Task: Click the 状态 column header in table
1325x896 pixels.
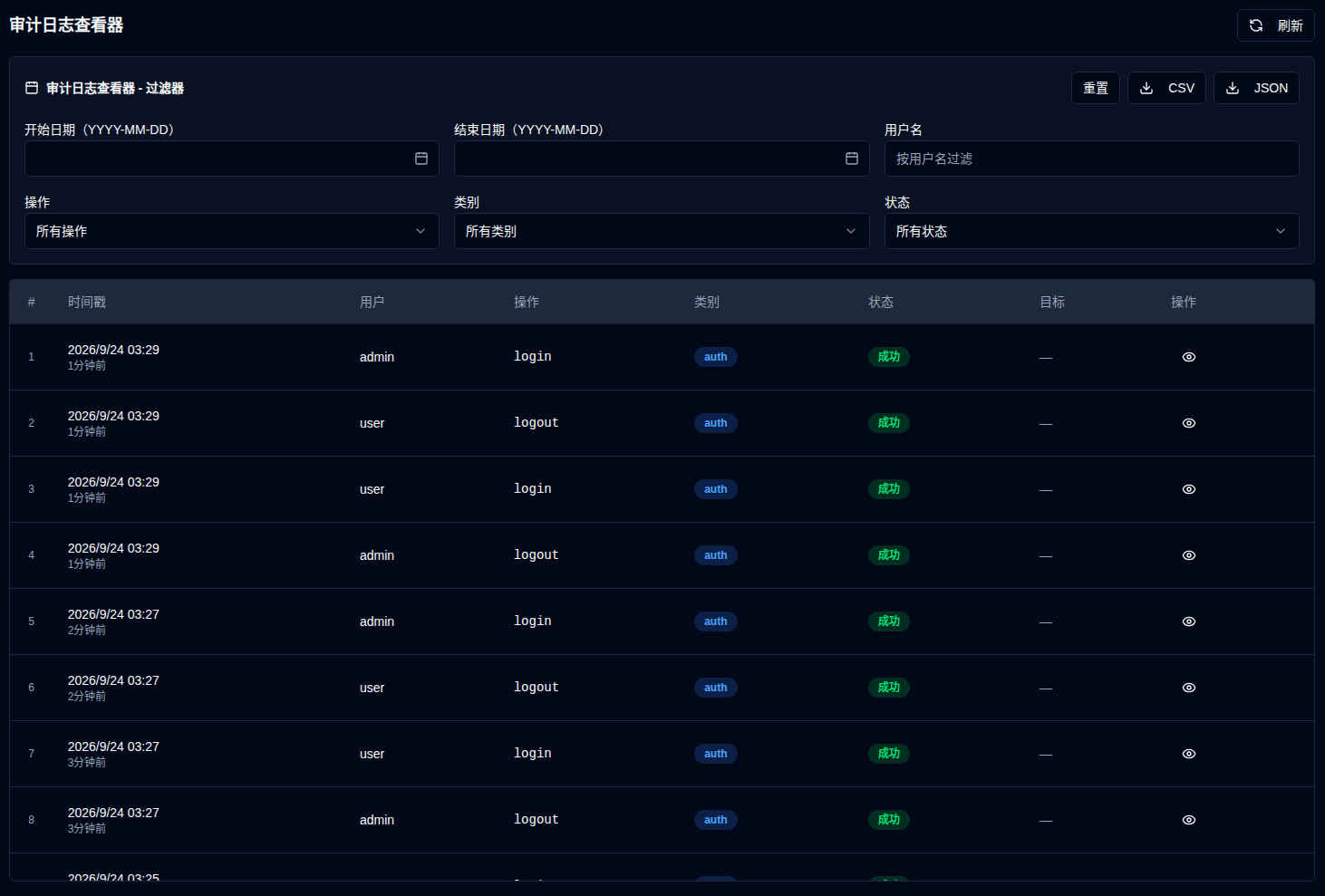Action: pos(881,302)
